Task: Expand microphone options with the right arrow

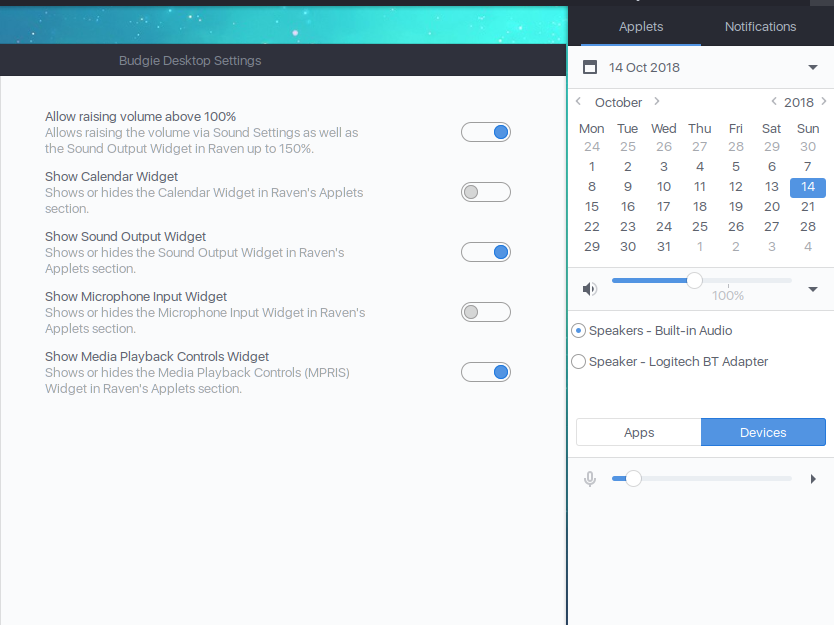Action: (x=813, y=478)
